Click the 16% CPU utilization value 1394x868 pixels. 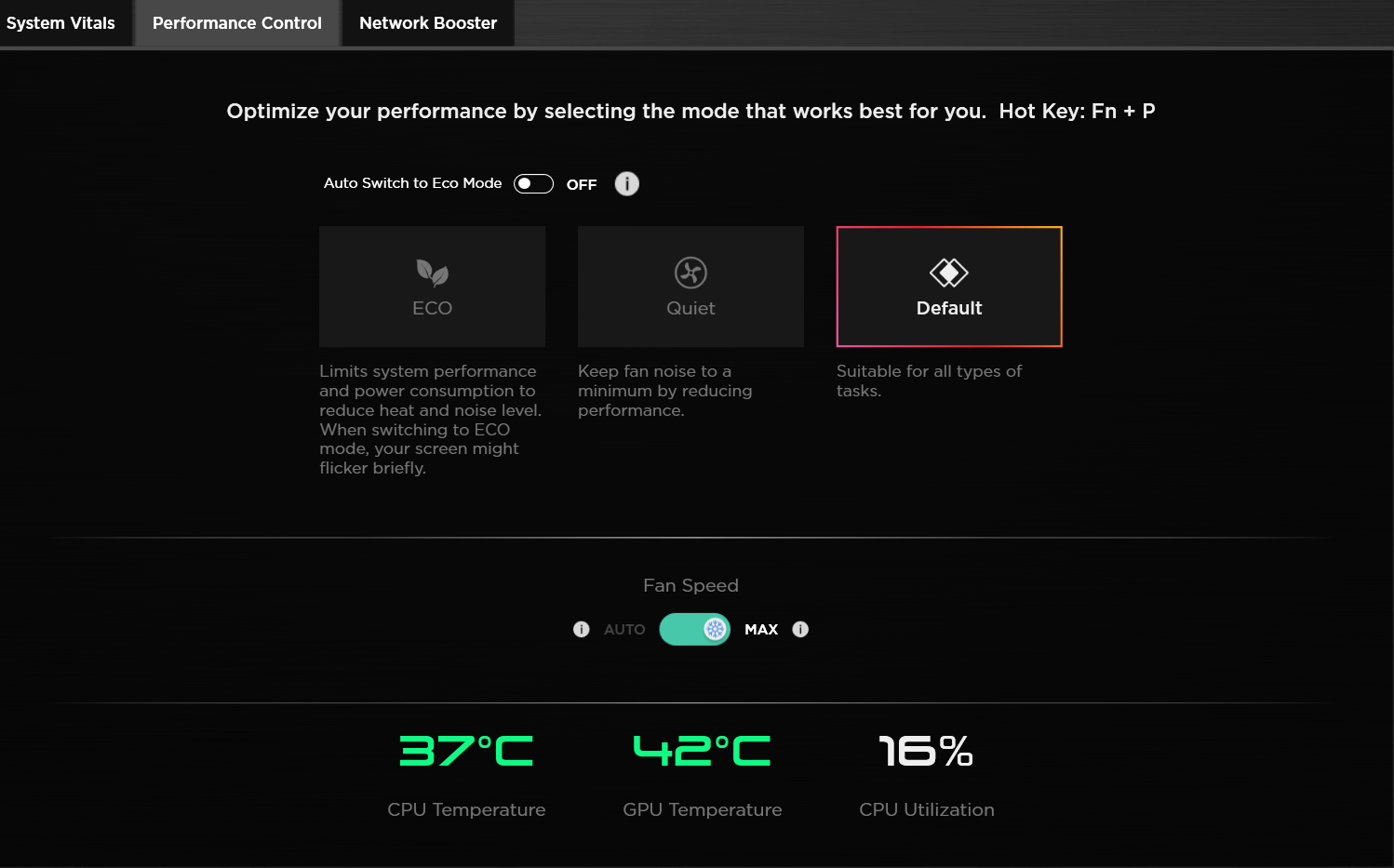927,751
